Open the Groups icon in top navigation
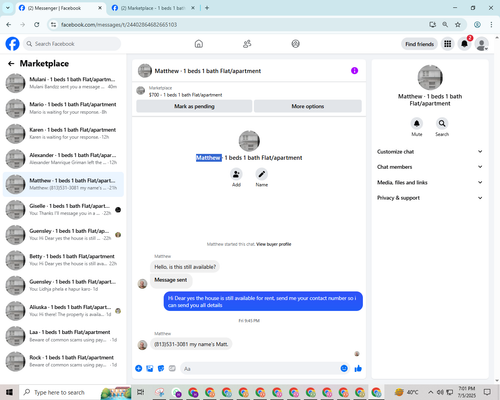 click(x=295, y=44)
